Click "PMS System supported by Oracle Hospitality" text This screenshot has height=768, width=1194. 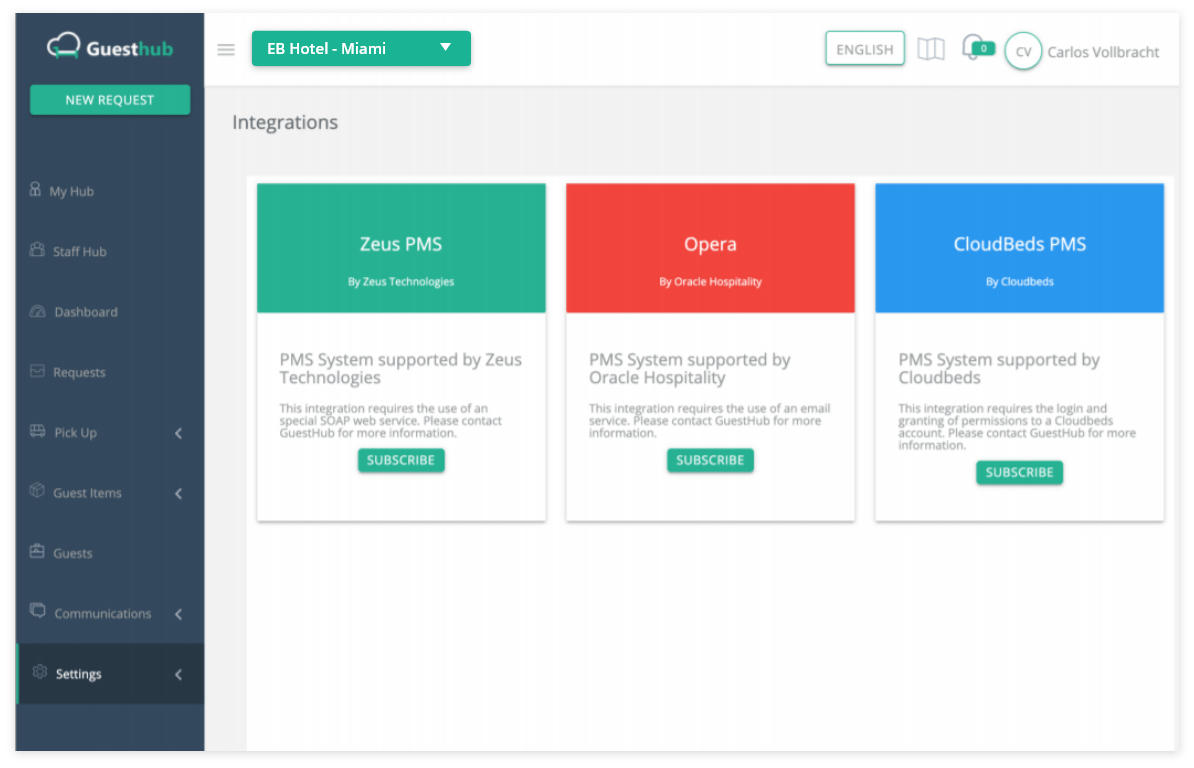pos(689,368)
